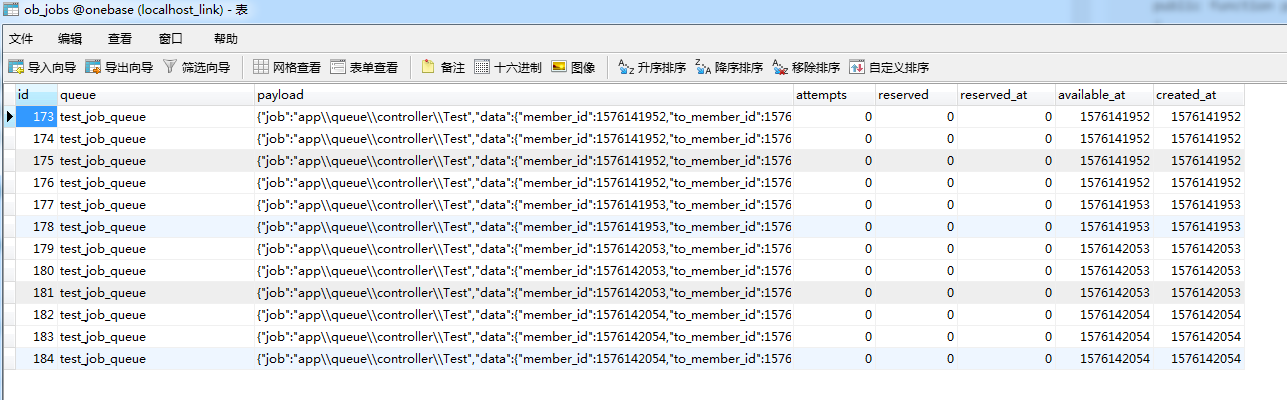The width and height of the screenshot is (1287, 400).
Task: Click the attempts column header
Action: [833, 95]
